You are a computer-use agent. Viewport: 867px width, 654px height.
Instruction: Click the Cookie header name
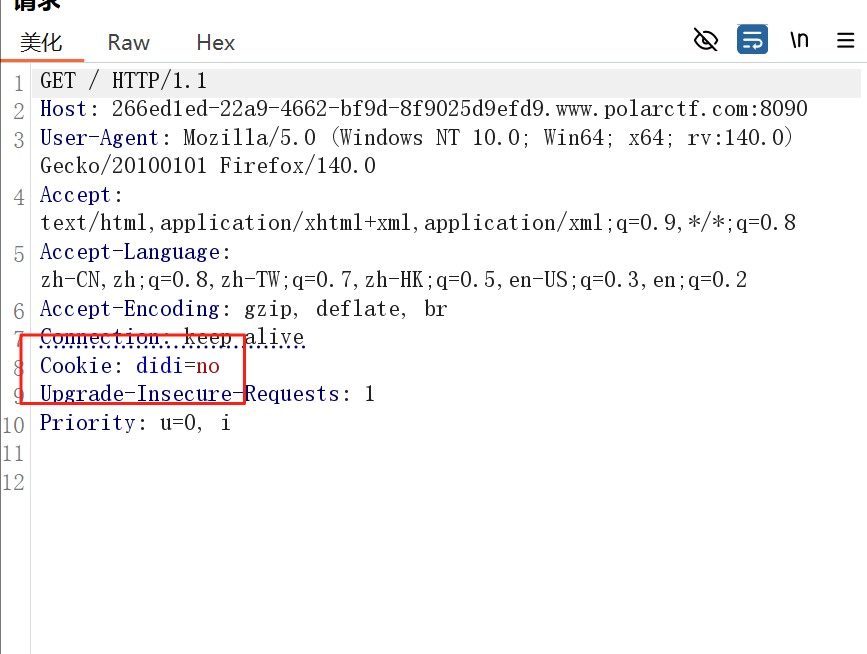75,365
